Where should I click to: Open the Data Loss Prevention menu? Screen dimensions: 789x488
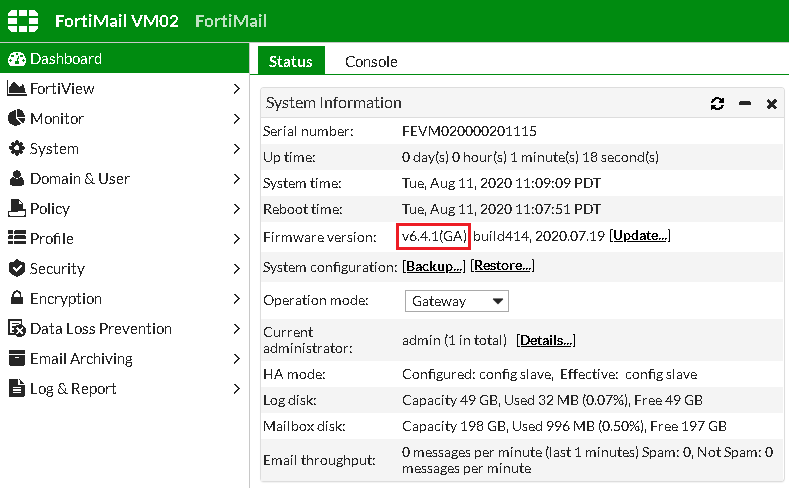pos(124,329)
